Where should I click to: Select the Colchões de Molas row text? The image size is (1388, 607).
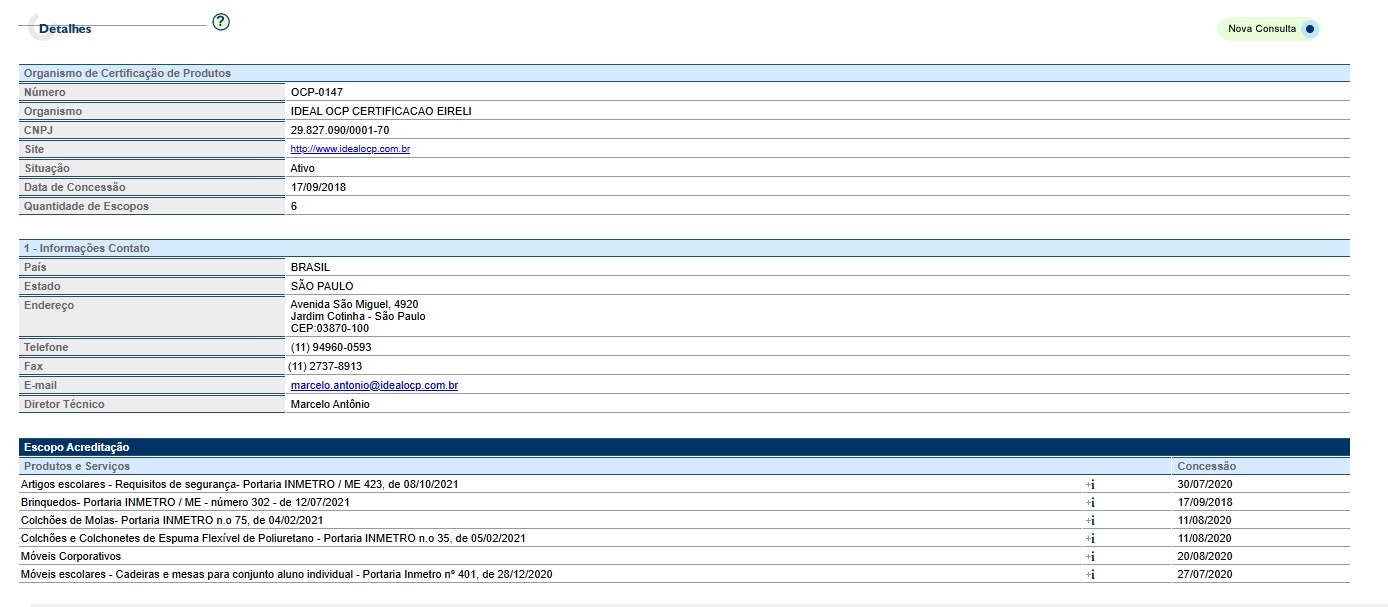click(x=172, y=520)
